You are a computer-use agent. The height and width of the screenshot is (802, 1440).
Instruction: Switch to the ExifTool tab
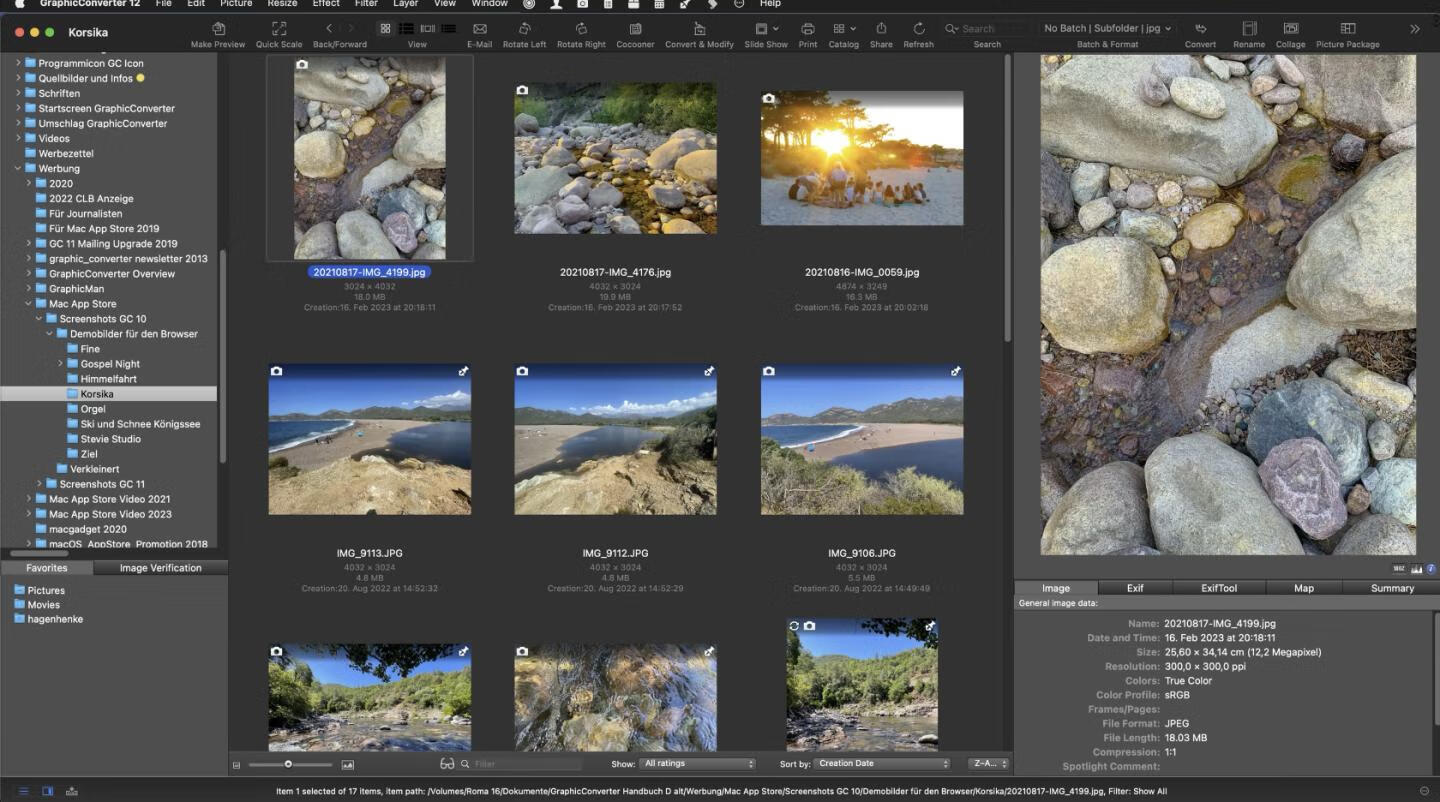pos(1219,588)
